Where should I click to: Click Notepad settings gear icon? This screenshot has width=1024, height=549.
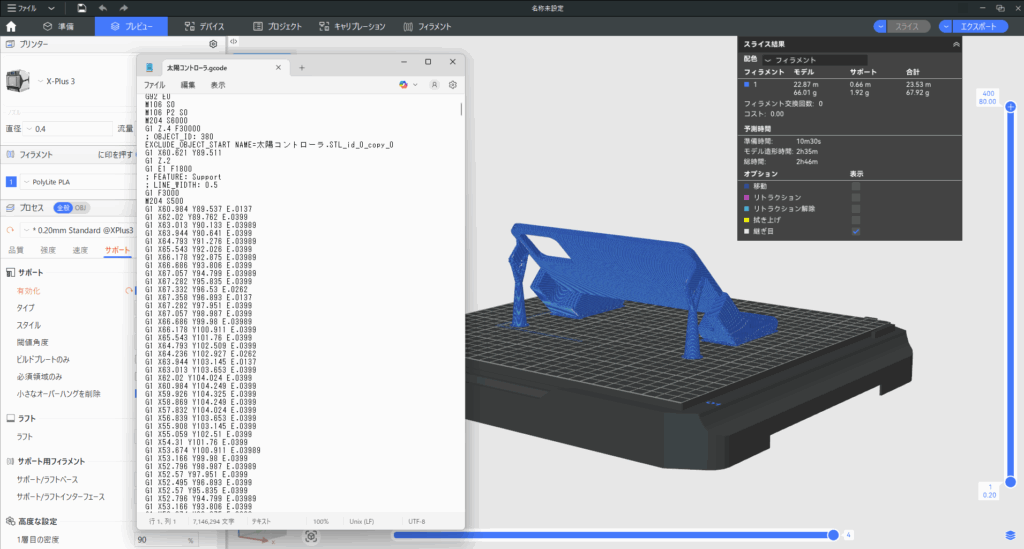click(x=453, y=86)
